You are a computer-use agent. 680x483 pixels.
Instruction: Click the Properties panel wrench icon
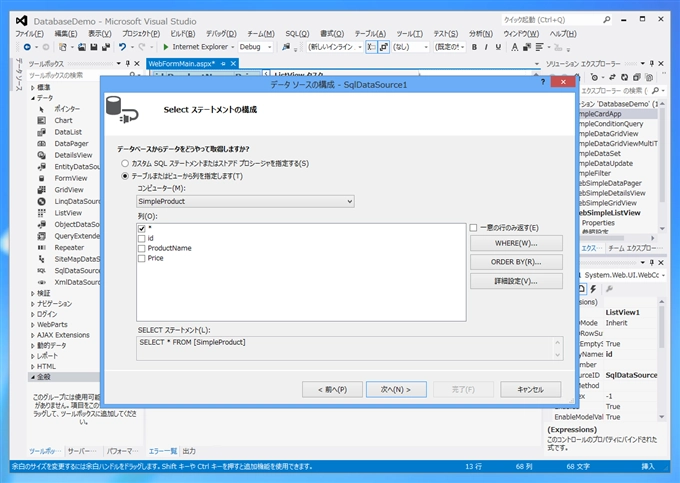[x=609, y=289]
